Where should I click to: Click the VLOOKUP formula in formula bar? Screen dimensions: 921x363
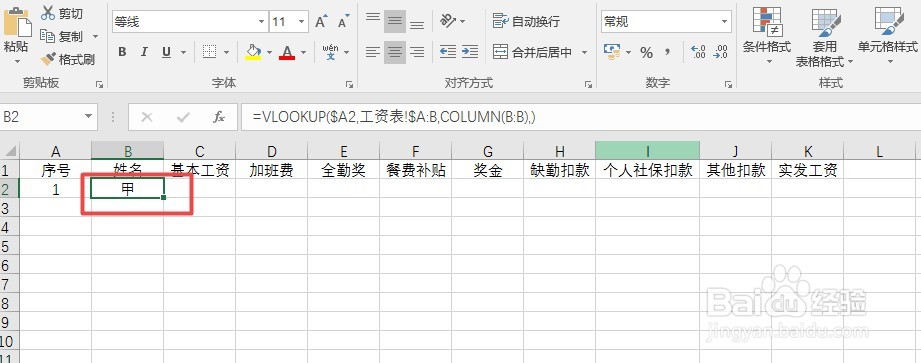pos(394,117)
